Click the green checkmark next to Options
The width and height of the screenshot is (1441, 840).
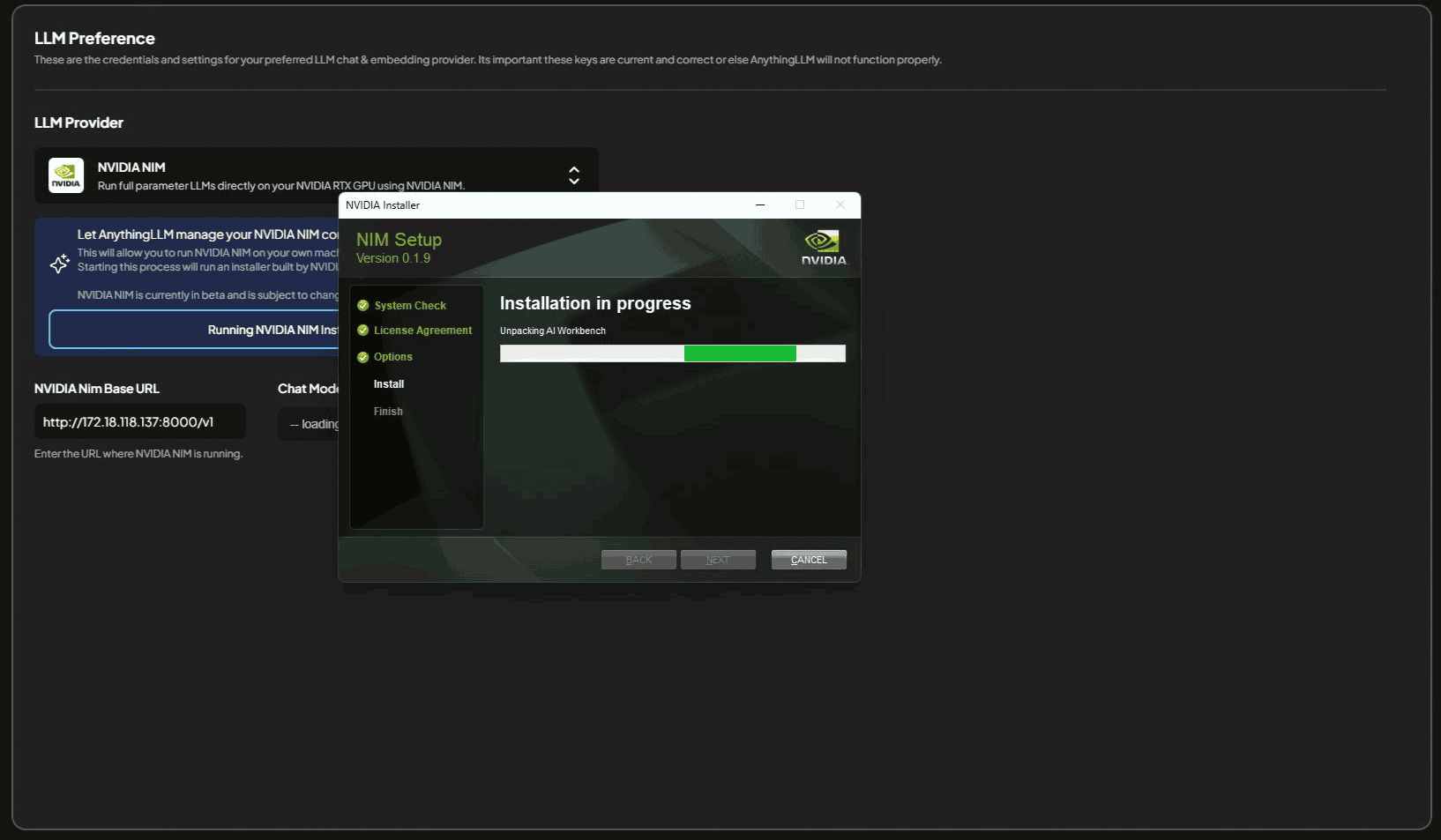point(362,357)
